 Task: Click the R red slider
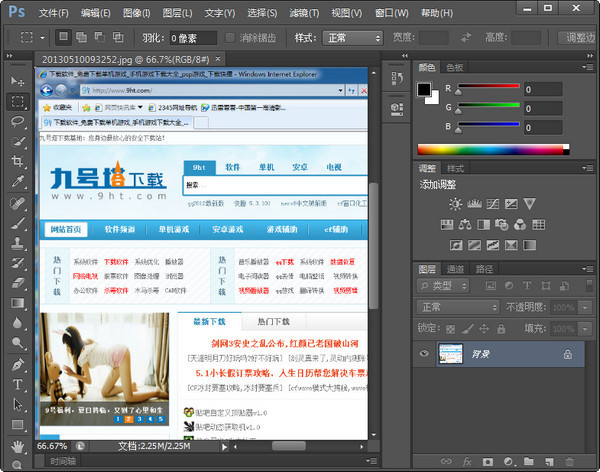click(488, 86)
